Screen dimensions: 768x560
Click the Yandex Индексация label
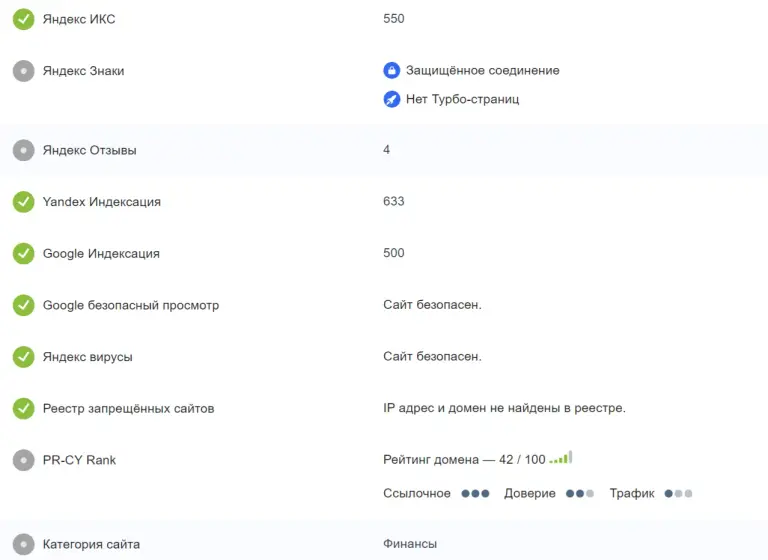102,202
